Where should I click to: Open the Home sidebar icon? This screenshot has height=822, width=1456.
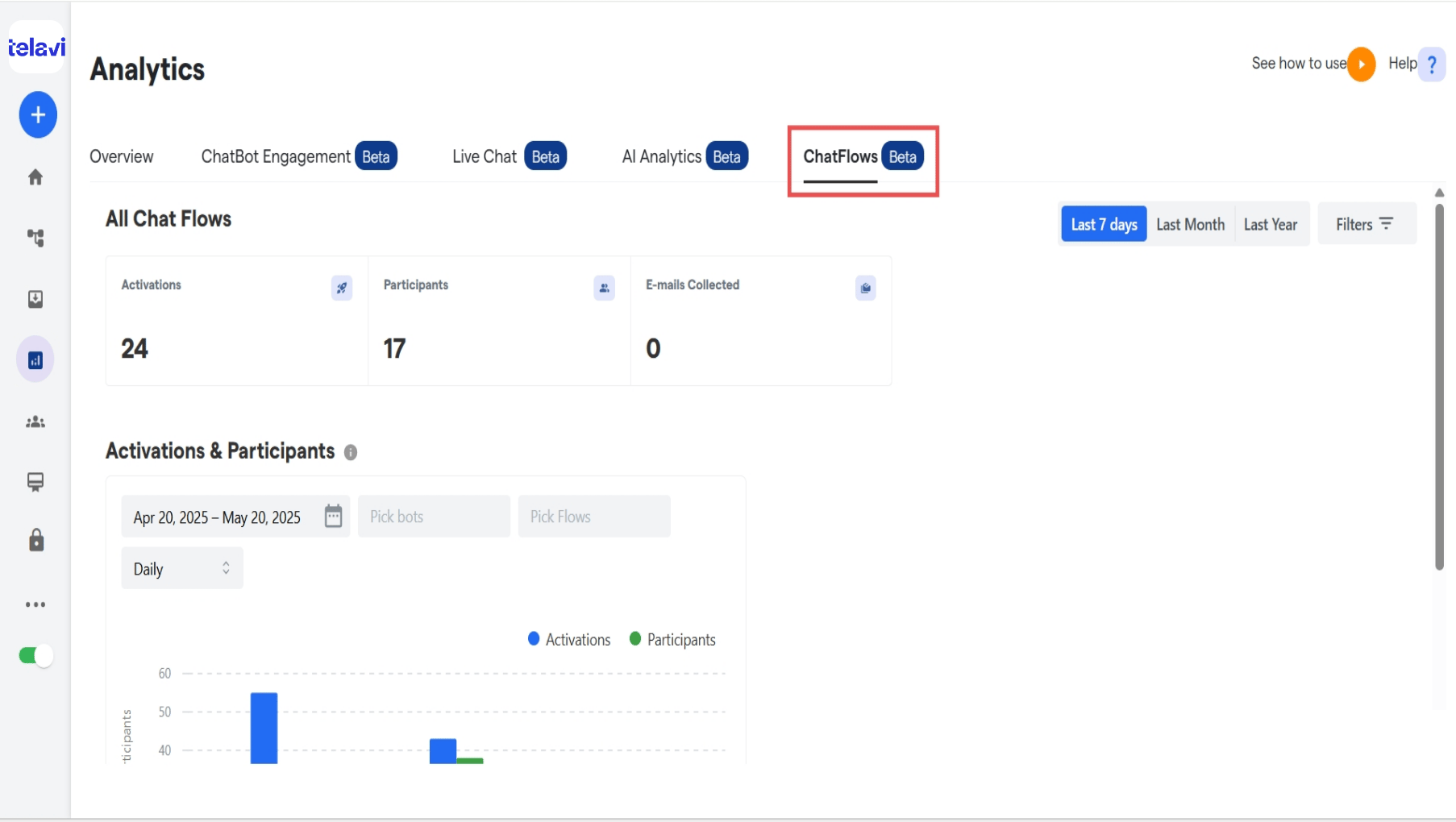pyautogui.click(x=35, y=177)
